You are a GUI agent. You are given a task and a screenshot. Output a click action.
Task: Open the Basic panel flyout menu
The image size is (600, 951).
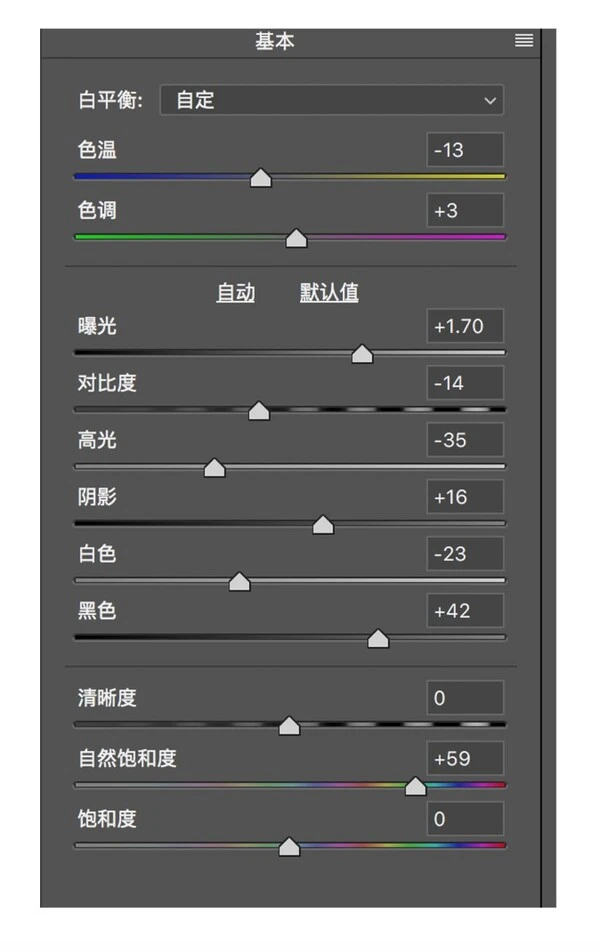(x=523, y=40)
